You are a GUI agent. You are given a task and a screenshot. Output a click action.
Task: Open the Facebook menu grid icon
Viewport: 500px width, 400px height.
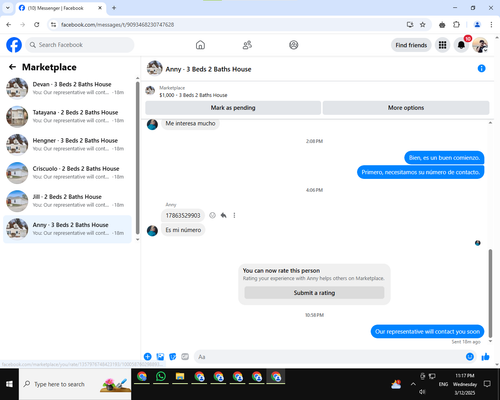[x=442, y=45]
